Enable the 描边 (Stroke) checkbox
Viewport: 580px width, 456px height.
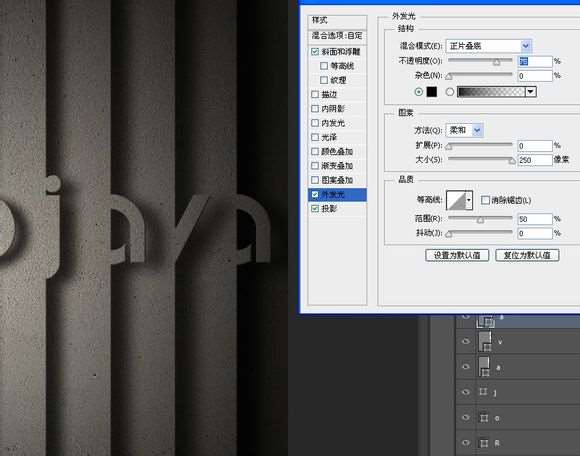tap(315, 95)
